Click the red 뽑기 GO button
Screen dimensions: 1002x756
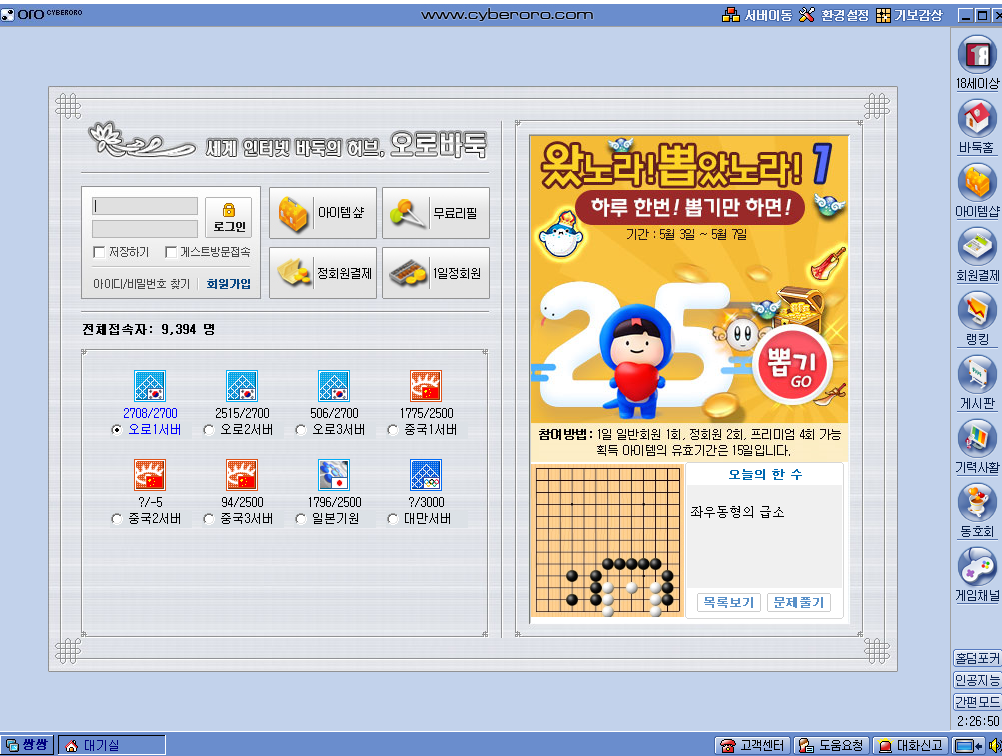coord(792,366)
